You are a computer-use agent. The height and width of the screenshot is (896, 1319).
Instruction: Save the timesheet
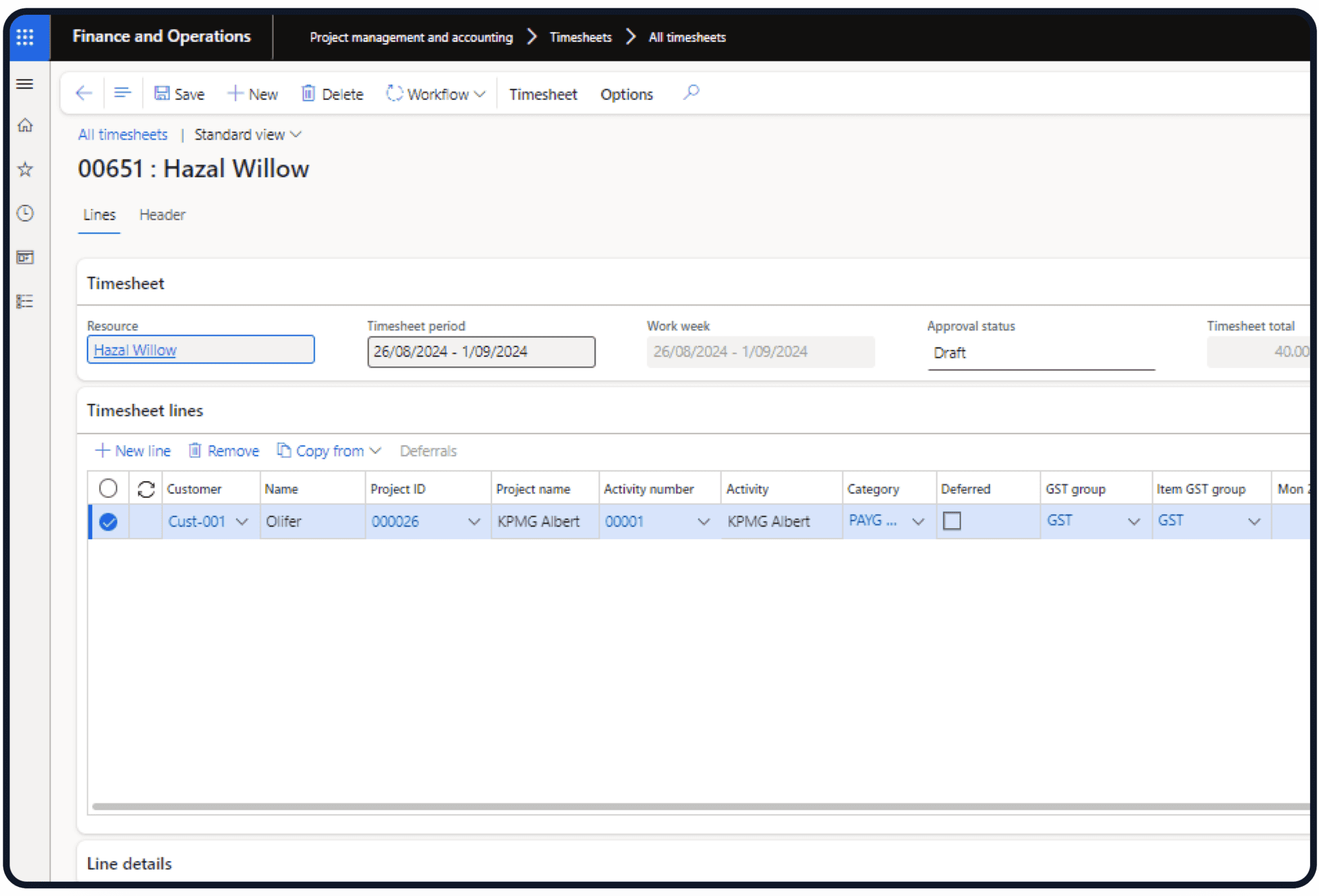(179, 94)
